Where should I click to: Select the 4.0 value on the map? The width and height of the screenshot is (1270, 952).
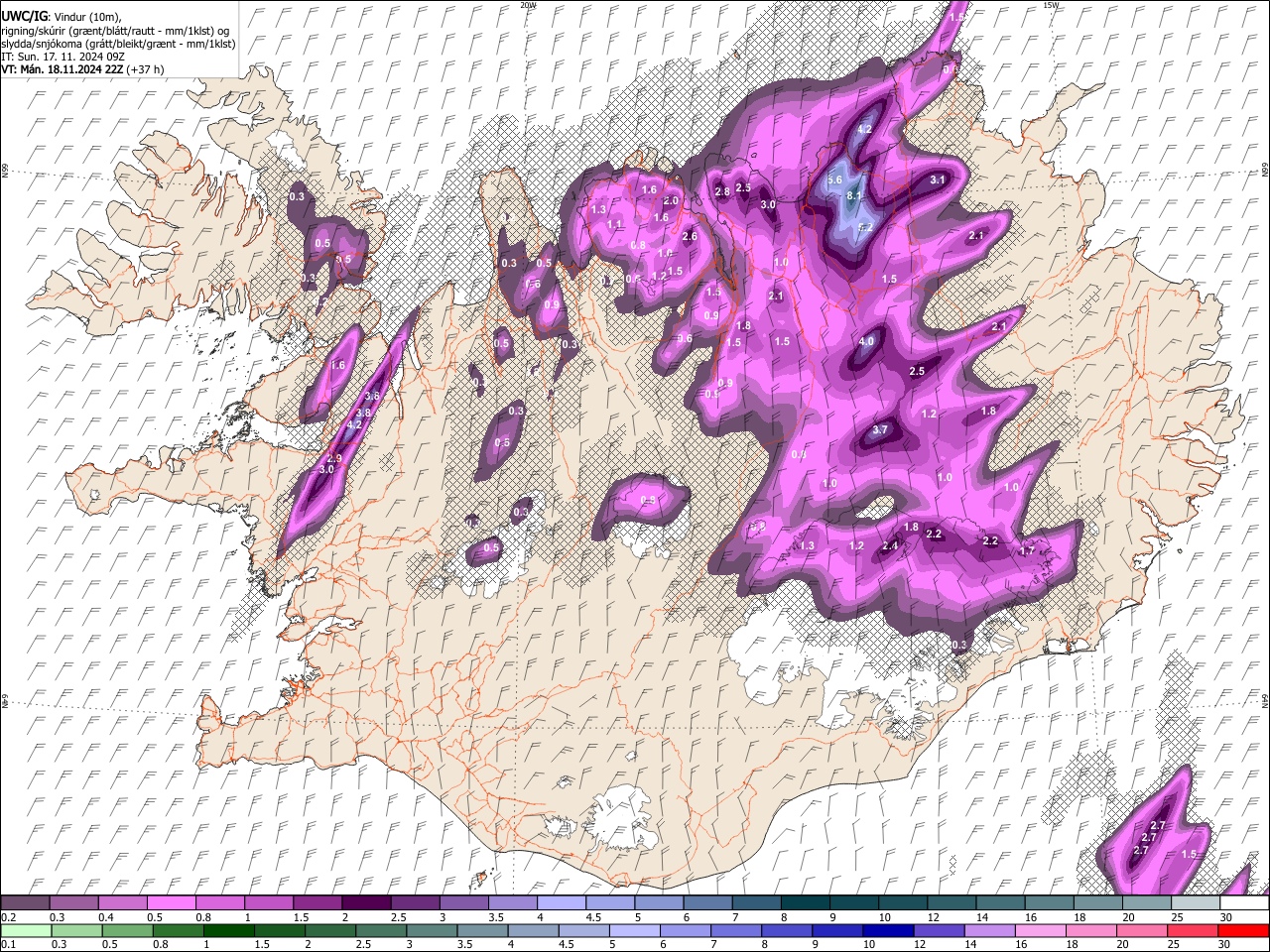click(x=866, y=342)
